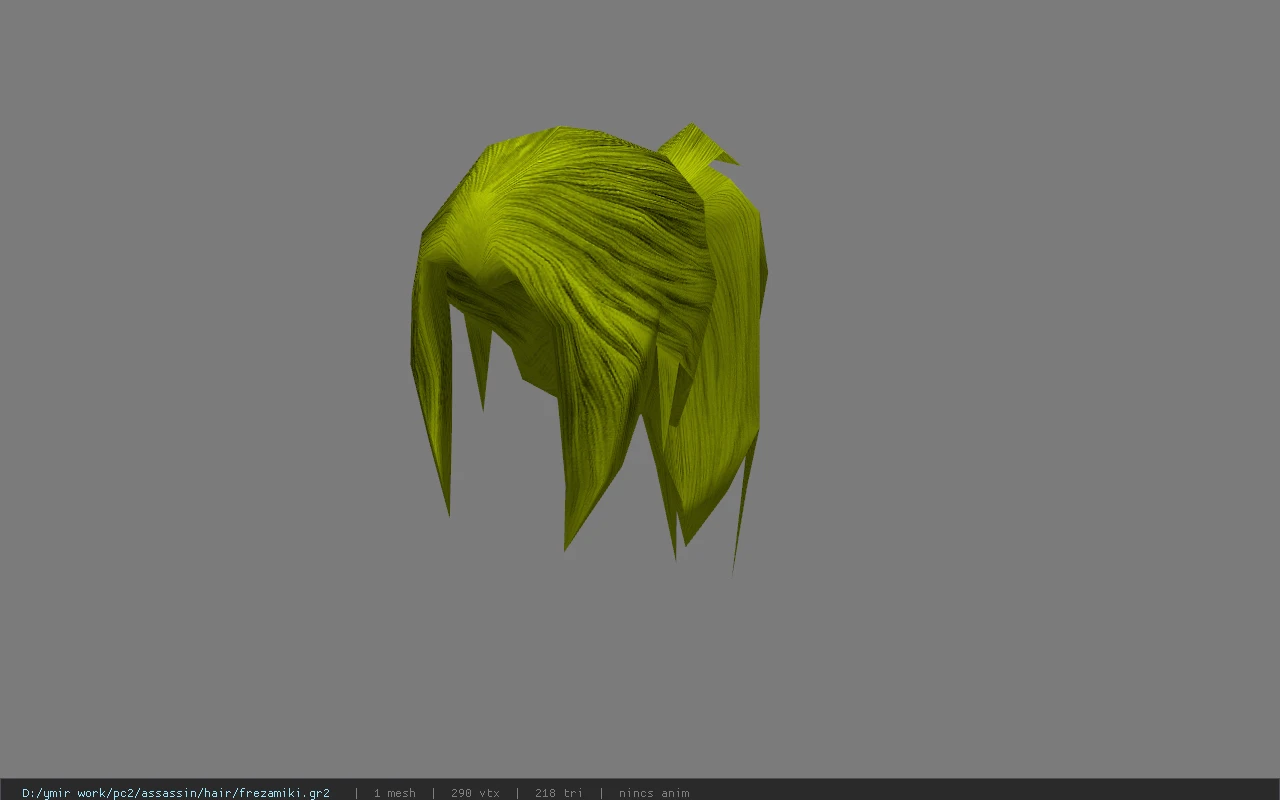Screen dimensions: 1280x800
Task: Click the 'nincs anim' status entry
Action: (x=654, y=793)
